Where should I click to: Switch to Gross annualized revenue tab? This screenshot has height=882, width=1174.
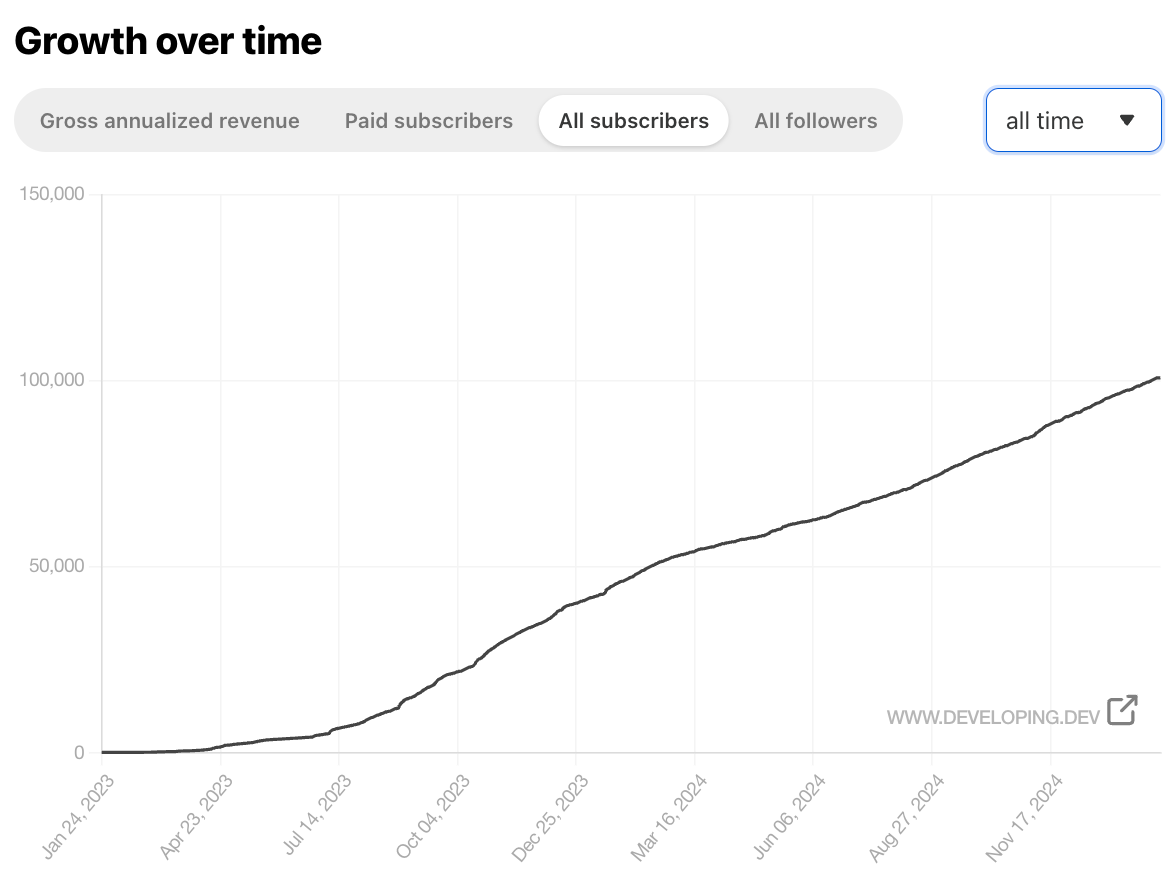170,121
